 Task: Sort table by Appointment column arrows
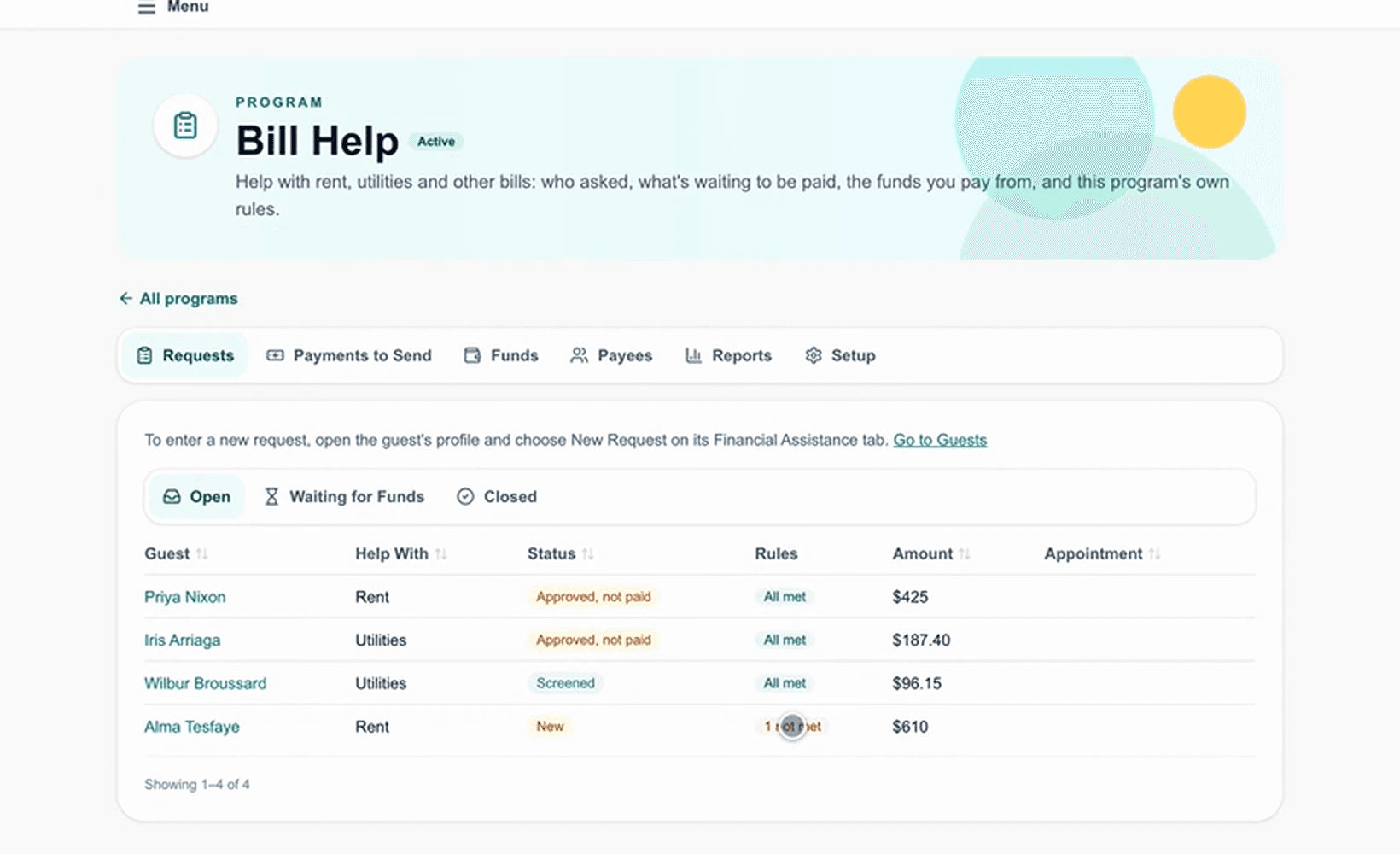(1154, 553)
